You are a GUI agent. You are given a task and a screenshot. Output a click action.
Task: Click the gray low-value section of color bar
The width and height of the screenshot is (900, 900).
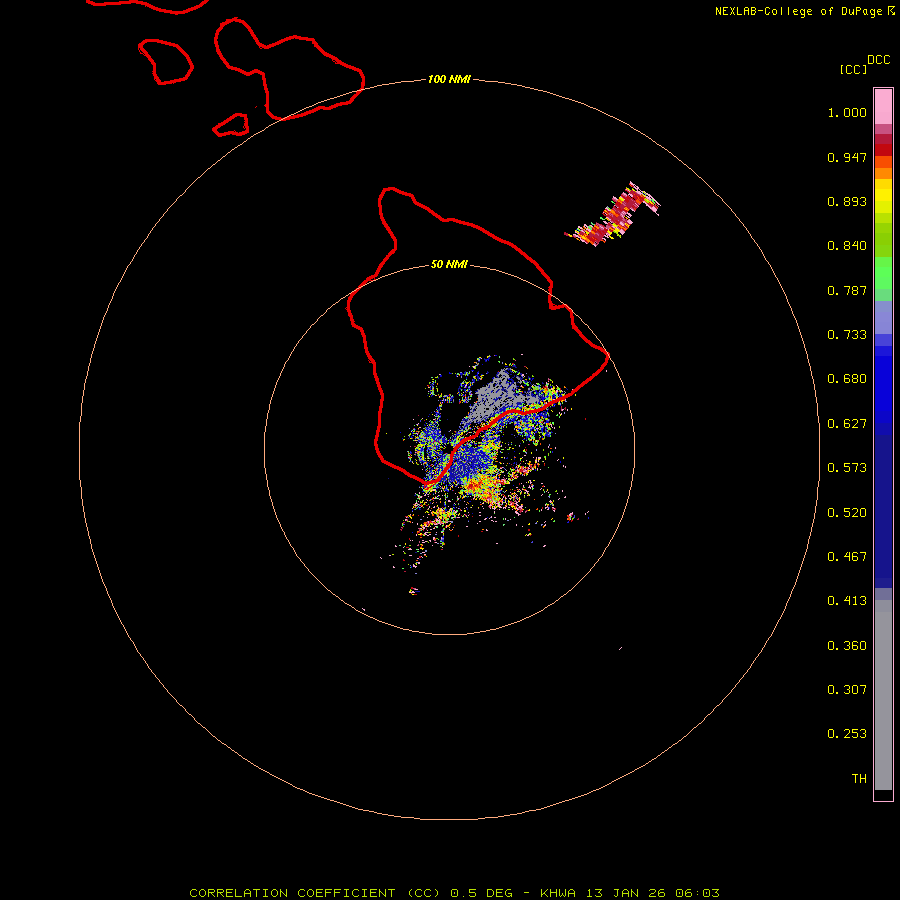pyautogui.click(x=883, y=695)
